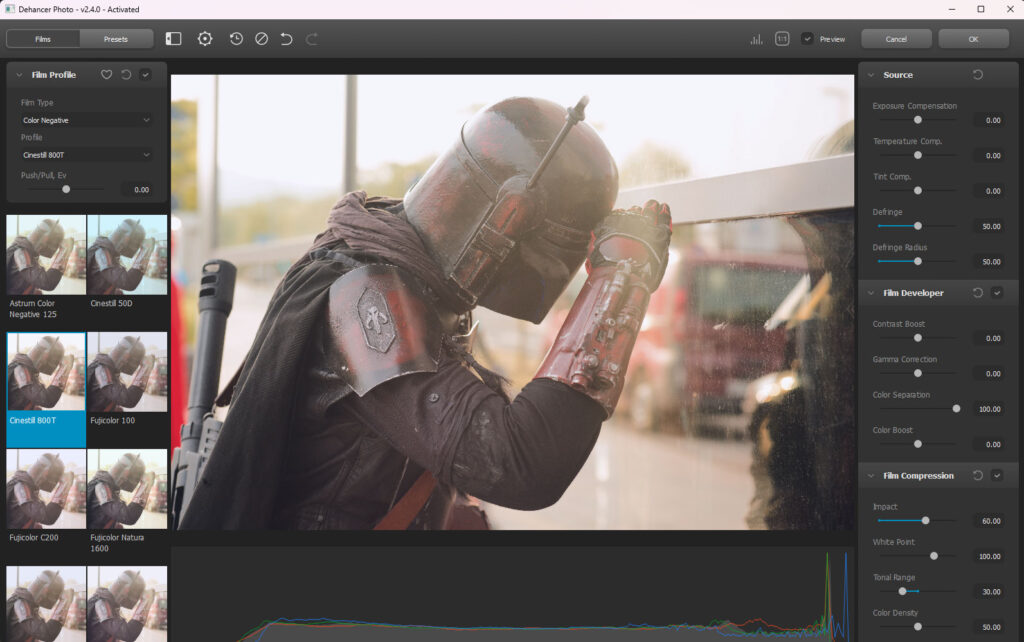The image size is (1024, 642).
Task: Click the Cancel button
Action: pyautogui.click(x=896, y=39)
